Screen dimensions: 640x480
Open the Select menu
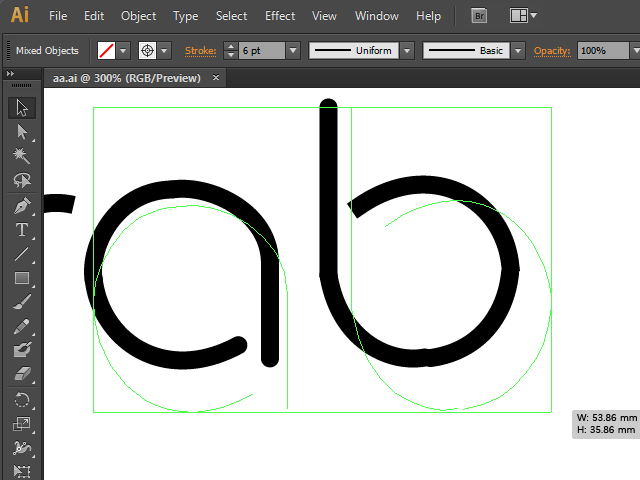(231, 16)
